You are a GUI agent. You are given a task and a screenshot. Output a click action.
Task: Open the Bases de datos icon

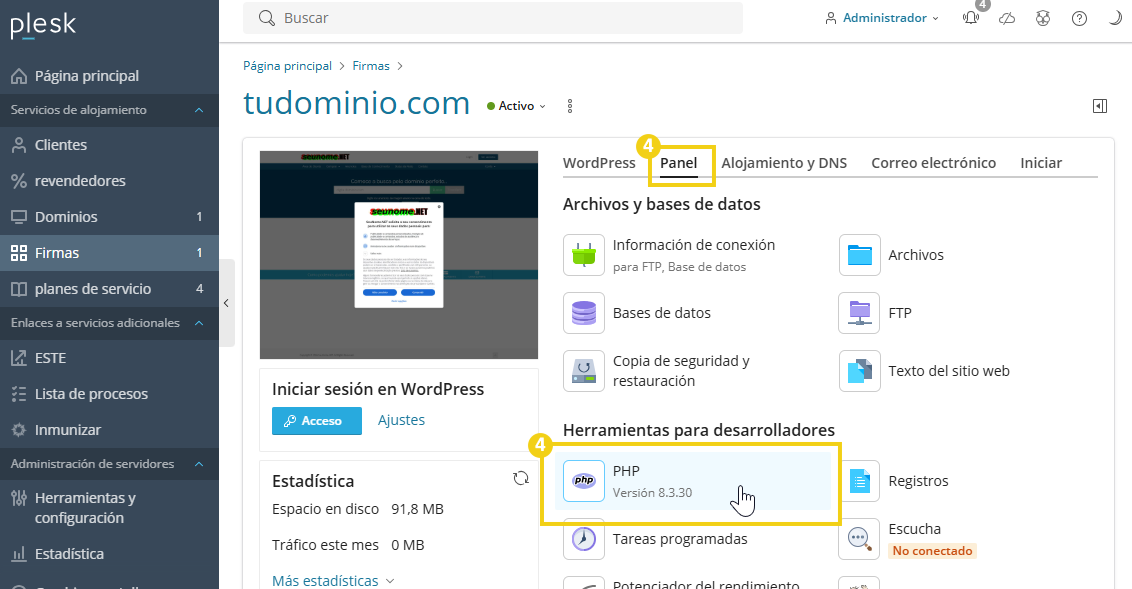pyautogui.click(x=583, y=313)
